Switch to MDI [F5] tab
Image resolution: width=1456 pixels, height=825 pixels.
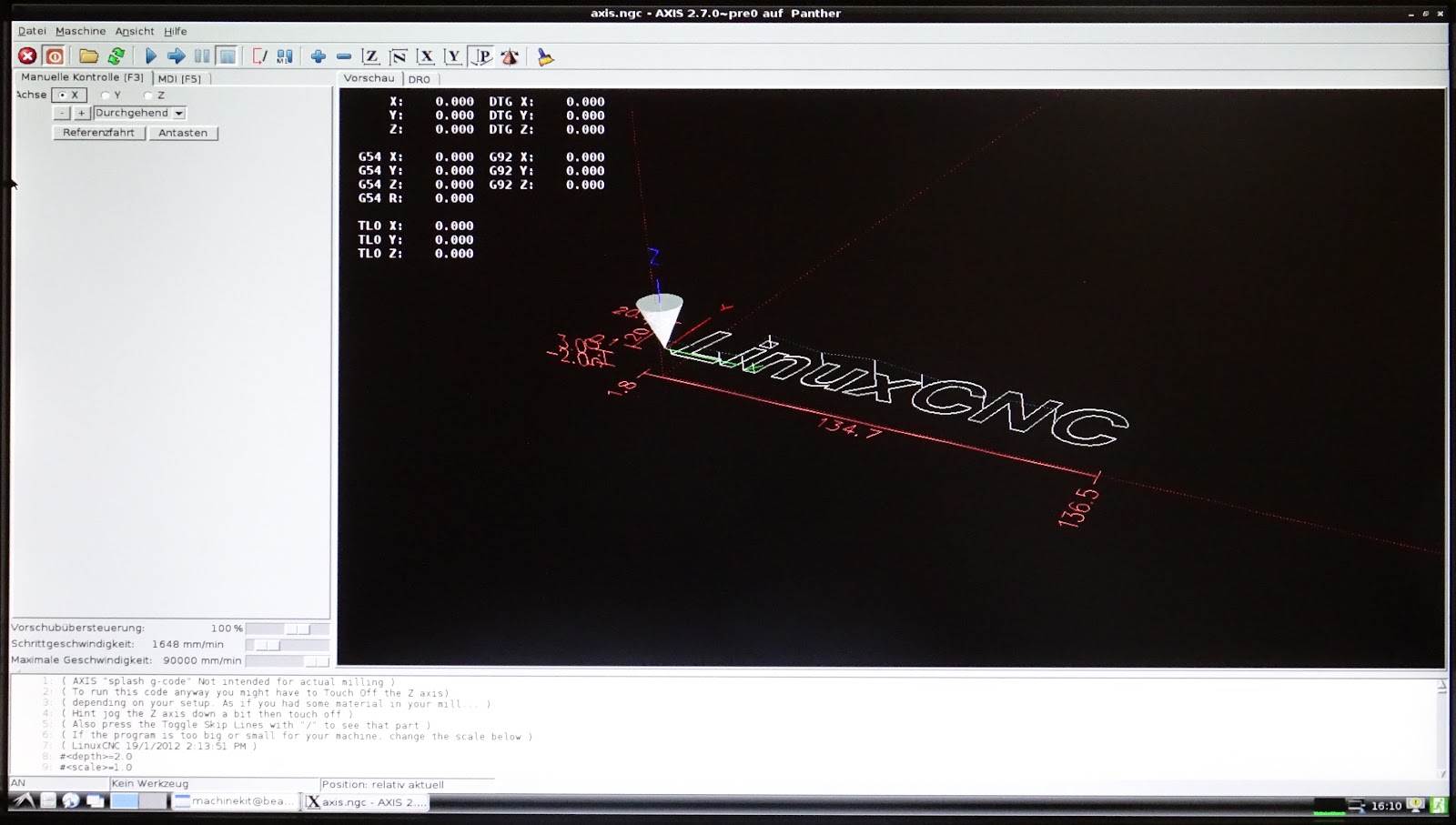tap(180, 78)
